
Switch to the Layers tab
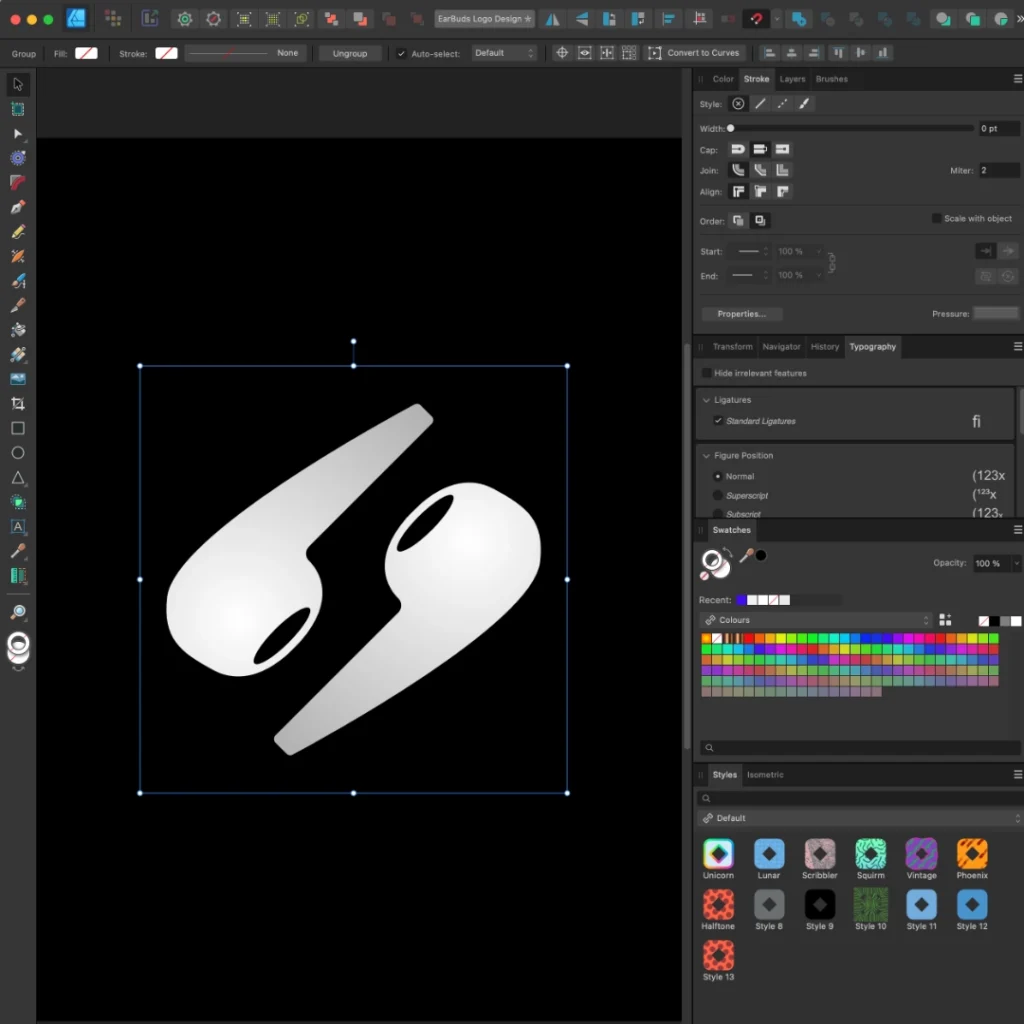coord(792,79)
